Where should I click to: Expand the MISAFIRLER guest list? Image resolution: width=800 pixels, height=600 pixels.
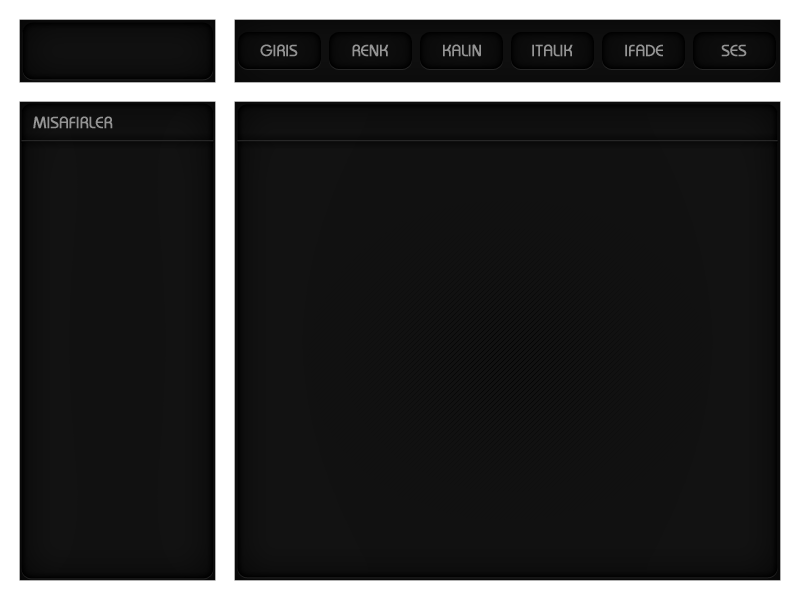(115, 123)
